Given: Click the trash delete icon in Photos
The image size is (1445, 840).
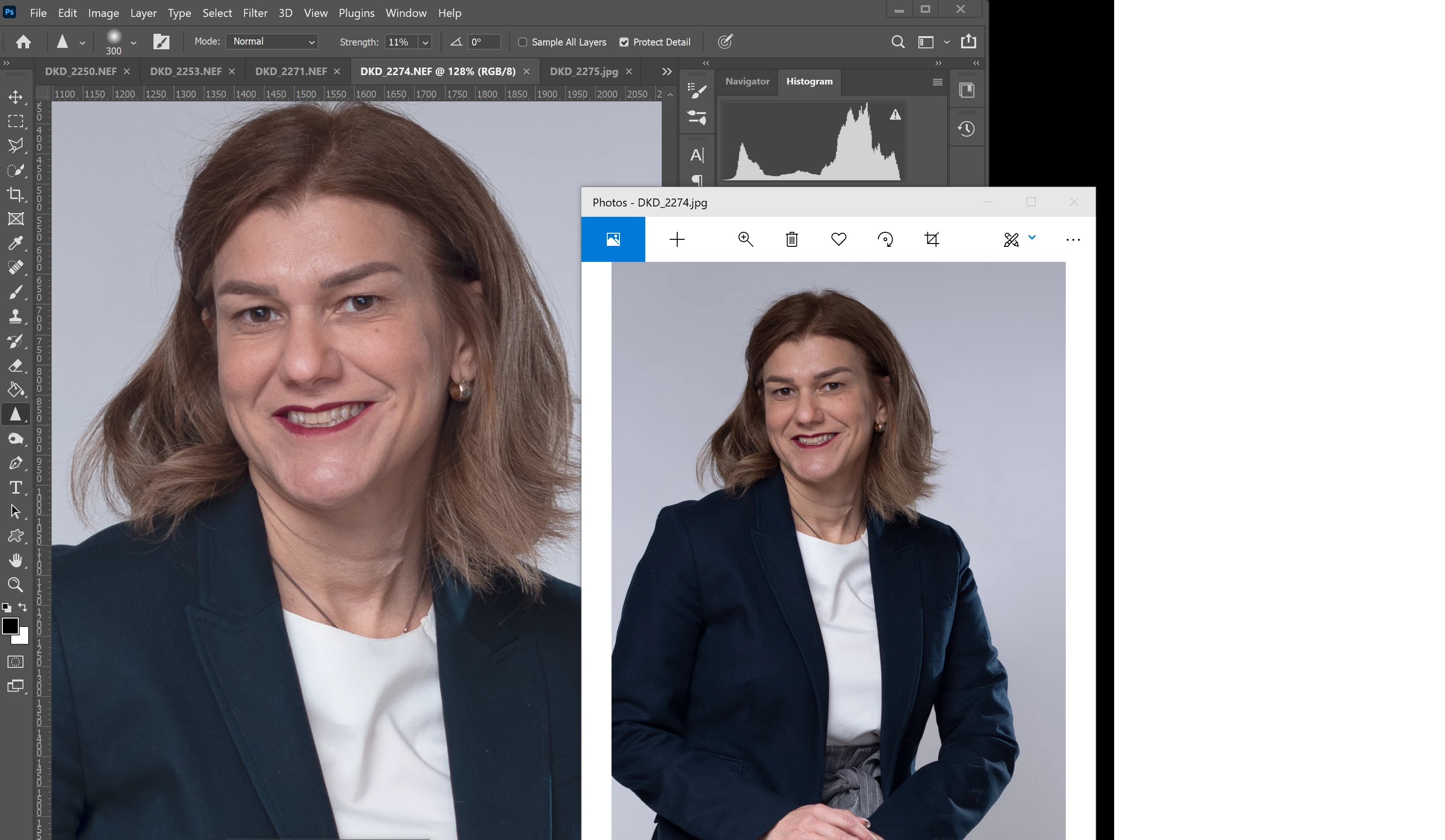Looking at the screenshot, I should click(x=791, y=239).
